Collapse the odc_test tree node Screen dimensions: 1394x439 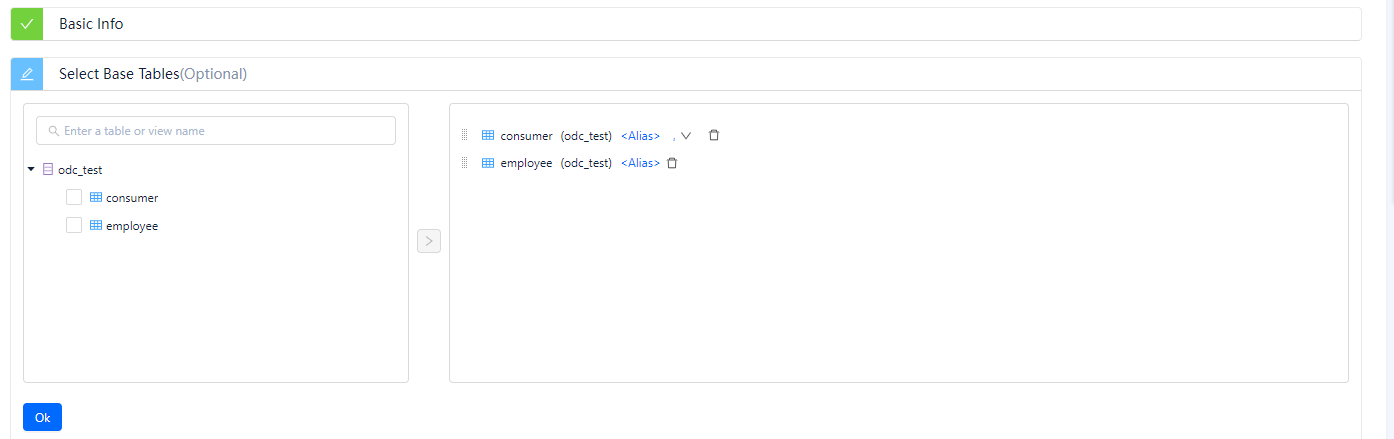31,170
